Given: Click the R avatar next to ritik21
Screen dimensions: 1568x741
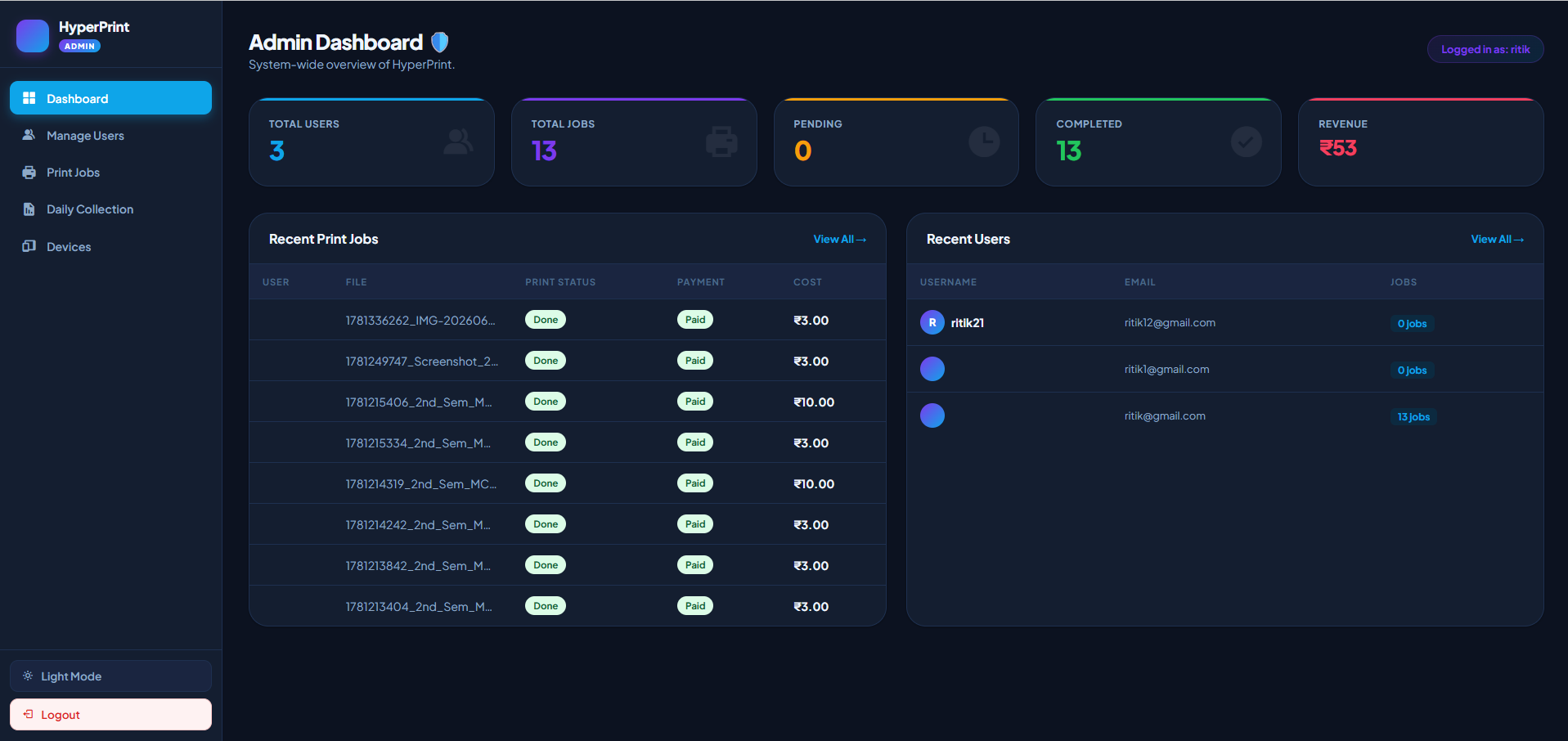Looking at the screenshot, I should (932, 322).
